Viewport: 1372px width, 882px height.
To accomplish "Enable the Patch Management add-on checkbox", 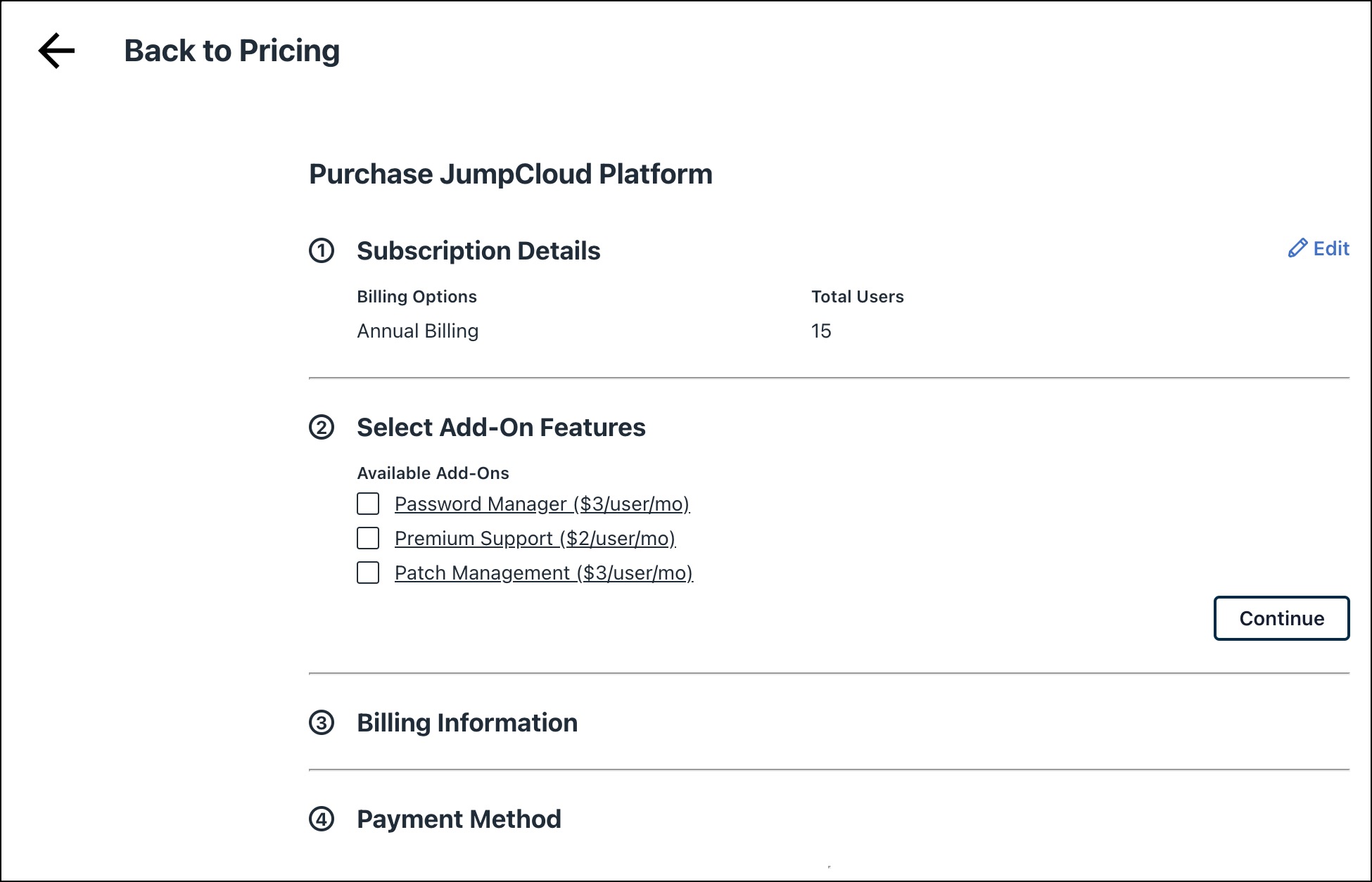I will point(367,573).
